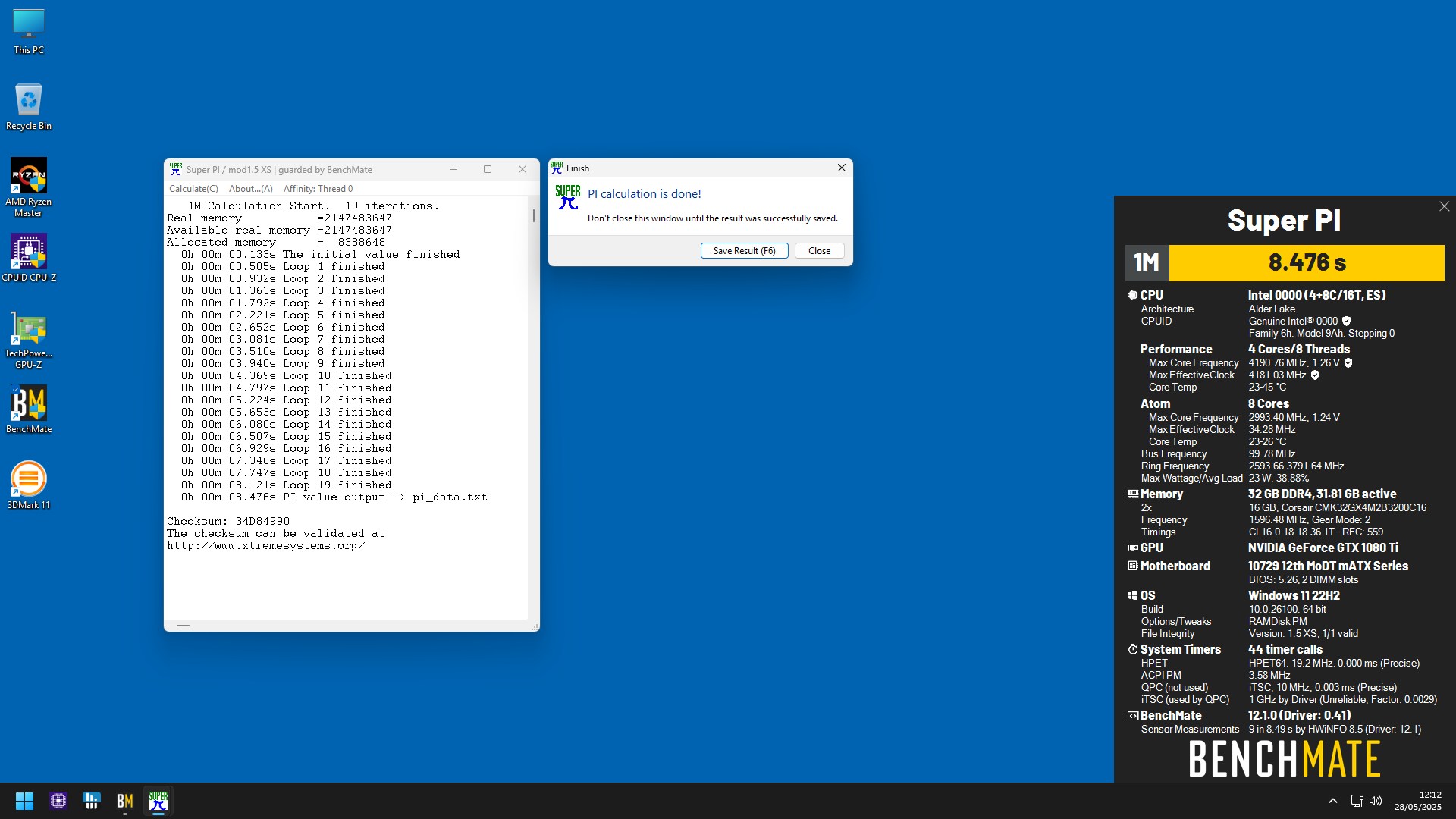This screenshot has height=819, width=1456.
Task: Click '16 GB, Corsair CMK32GX4M2B3200C16' text
Action: click(1338, 508)
